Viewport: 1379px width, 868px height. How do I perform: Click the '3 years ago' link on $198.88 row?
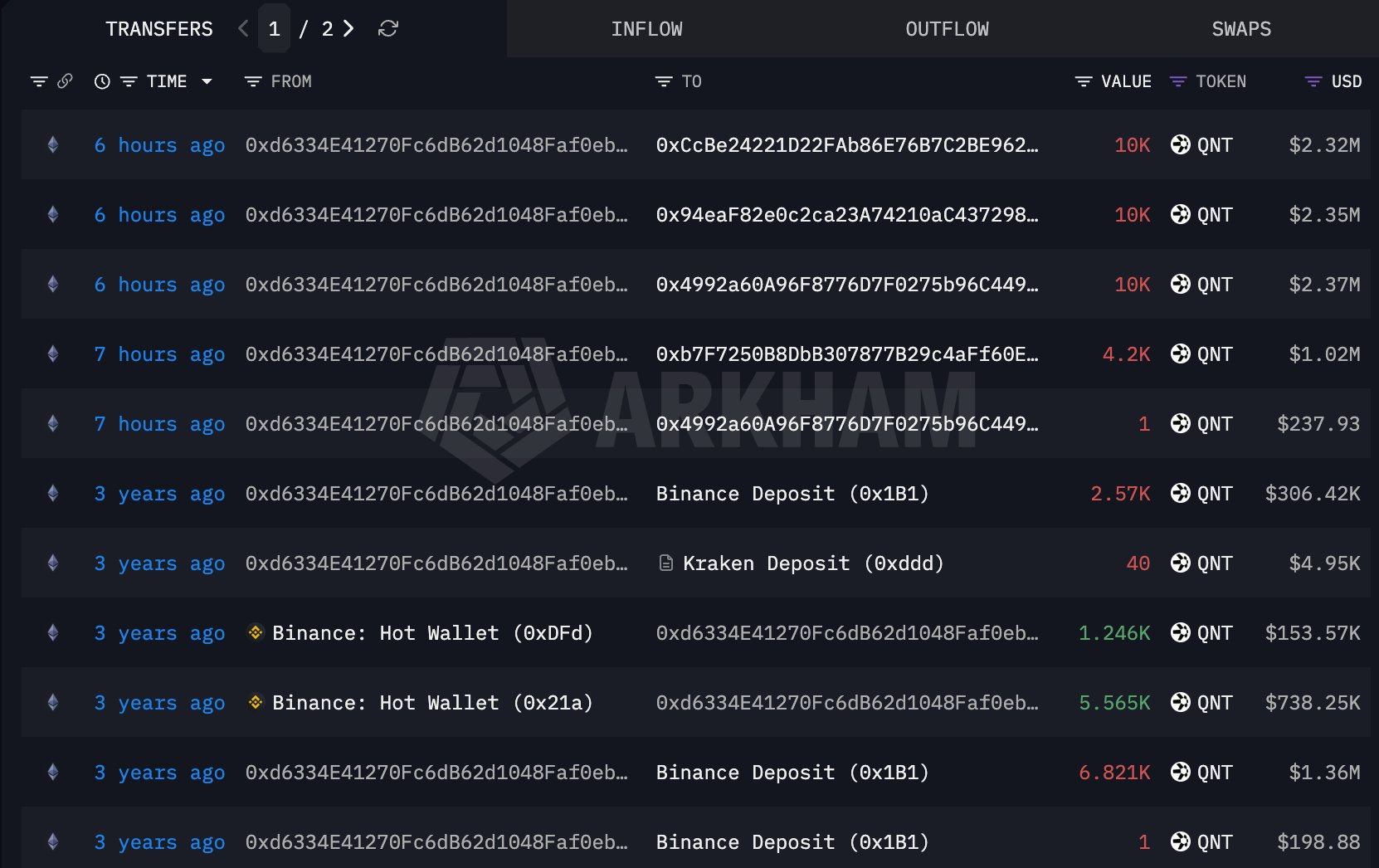click(159, 842)
